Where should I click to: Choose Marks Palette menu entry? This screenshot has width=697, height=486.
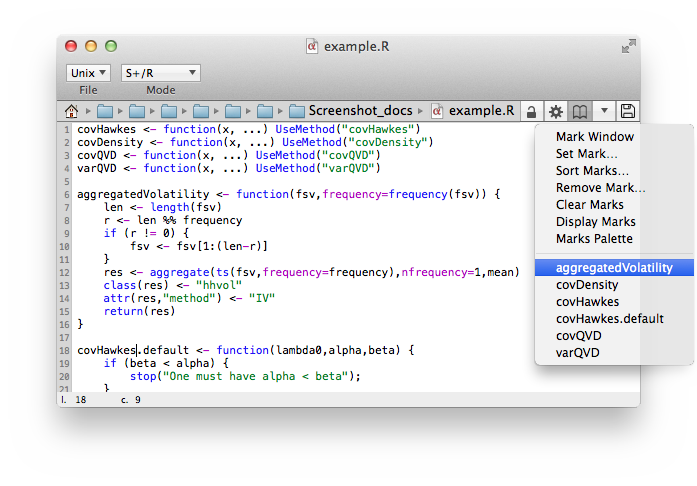(x=594, y=239)
